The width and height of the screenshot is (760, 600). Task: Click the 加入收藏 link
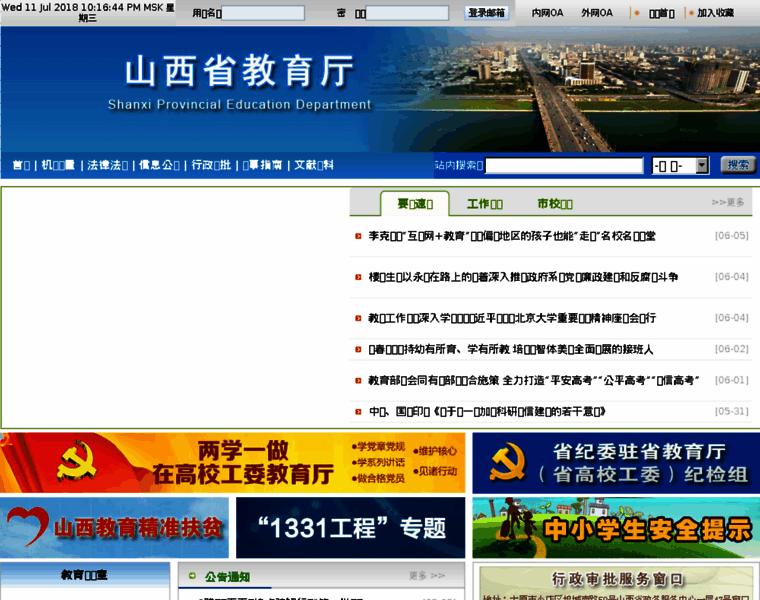715,13
